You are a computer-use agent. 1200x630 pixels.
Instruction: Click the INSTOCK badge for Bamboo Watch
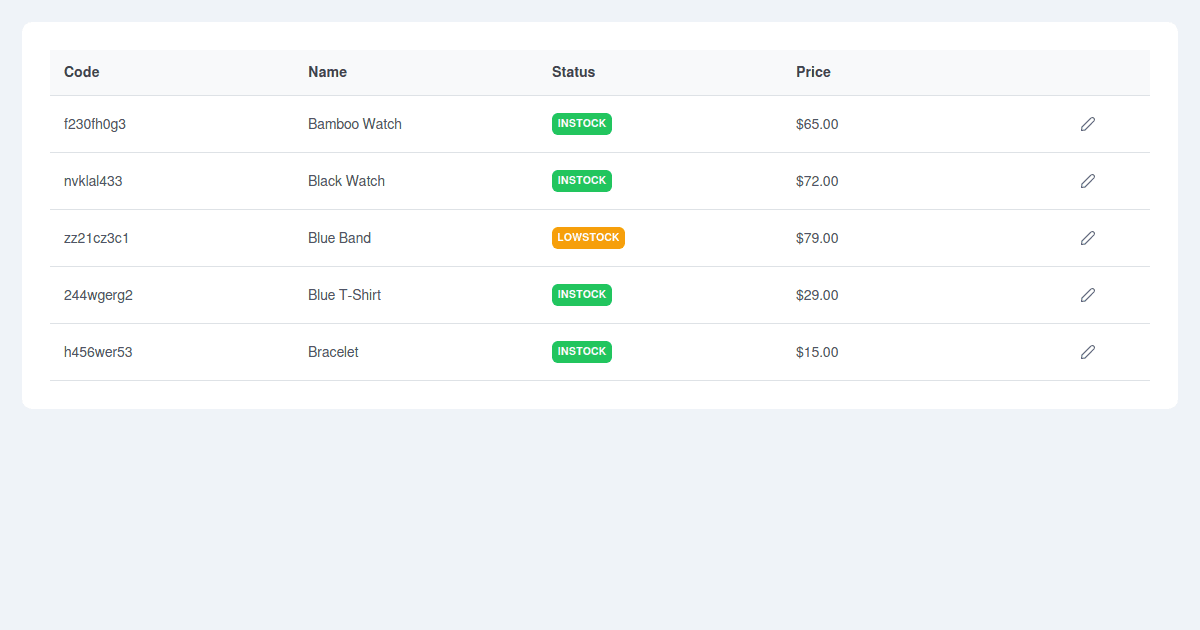tap(581, 124)
